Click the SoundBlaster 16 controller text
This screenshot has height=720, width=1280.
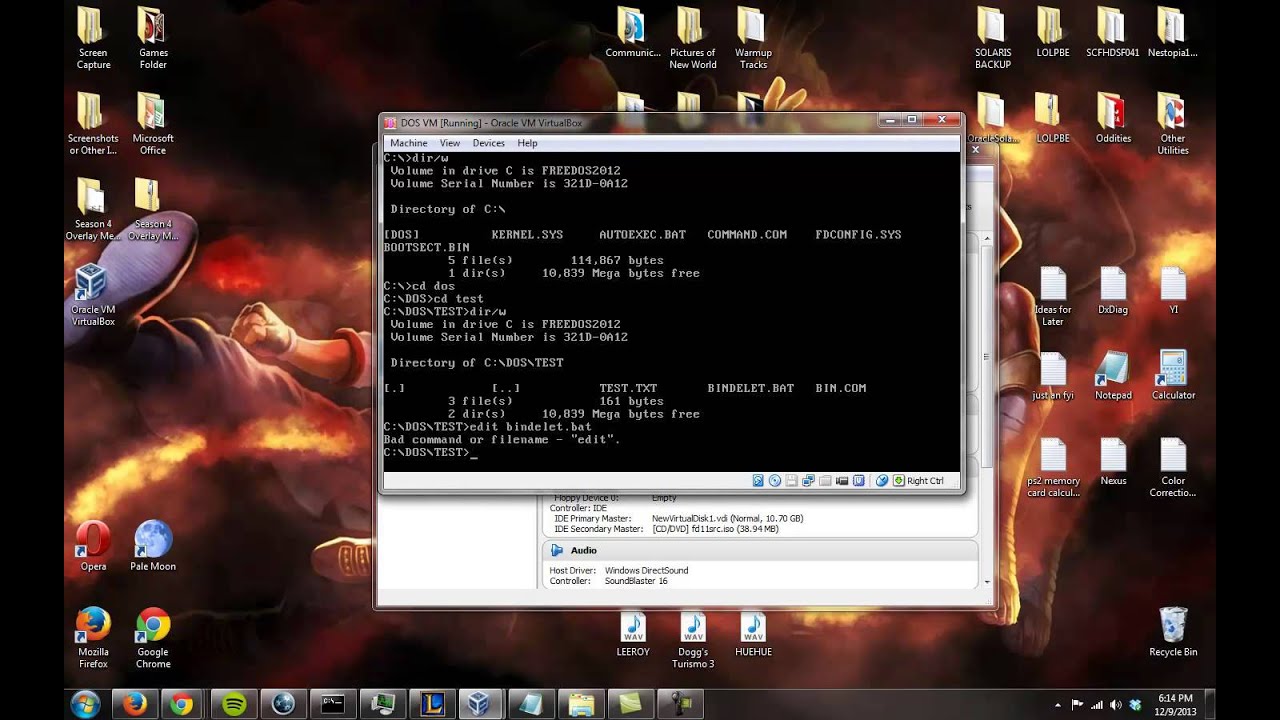[x=636, y=581]
